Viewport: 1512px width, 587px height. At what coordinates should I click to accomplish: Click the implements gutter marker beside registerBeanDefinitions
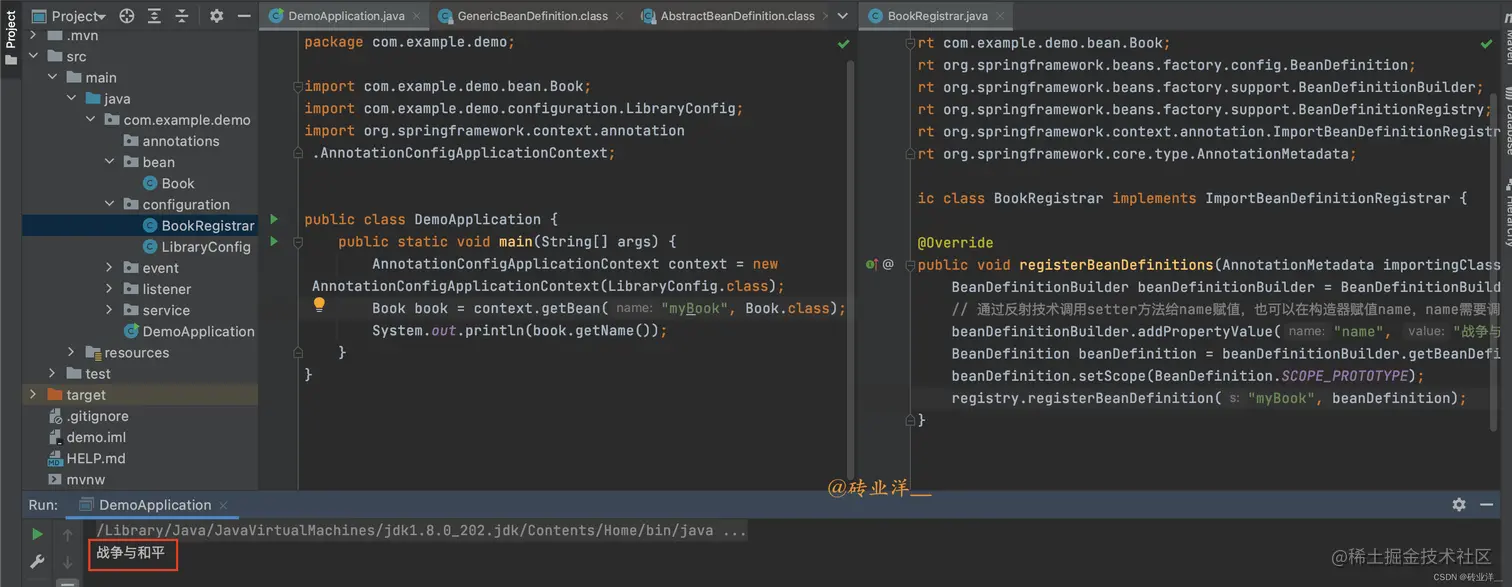[871, 265]
